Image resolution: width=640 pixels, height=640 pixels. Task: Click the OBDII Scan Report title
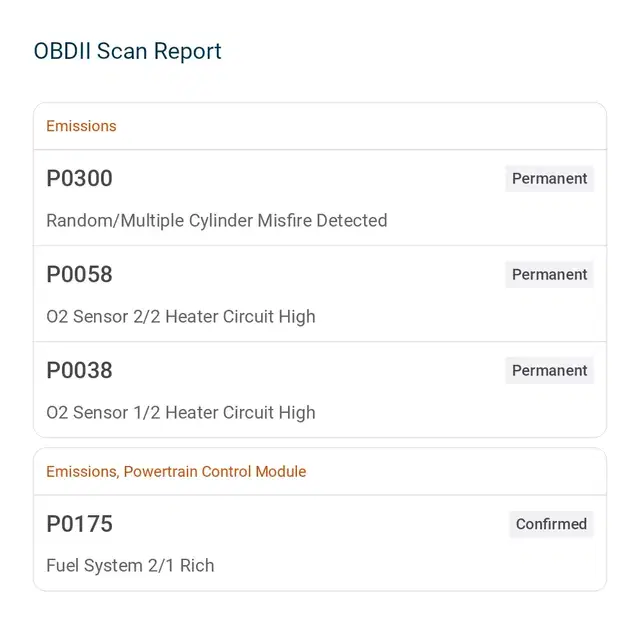pos(127,51)
